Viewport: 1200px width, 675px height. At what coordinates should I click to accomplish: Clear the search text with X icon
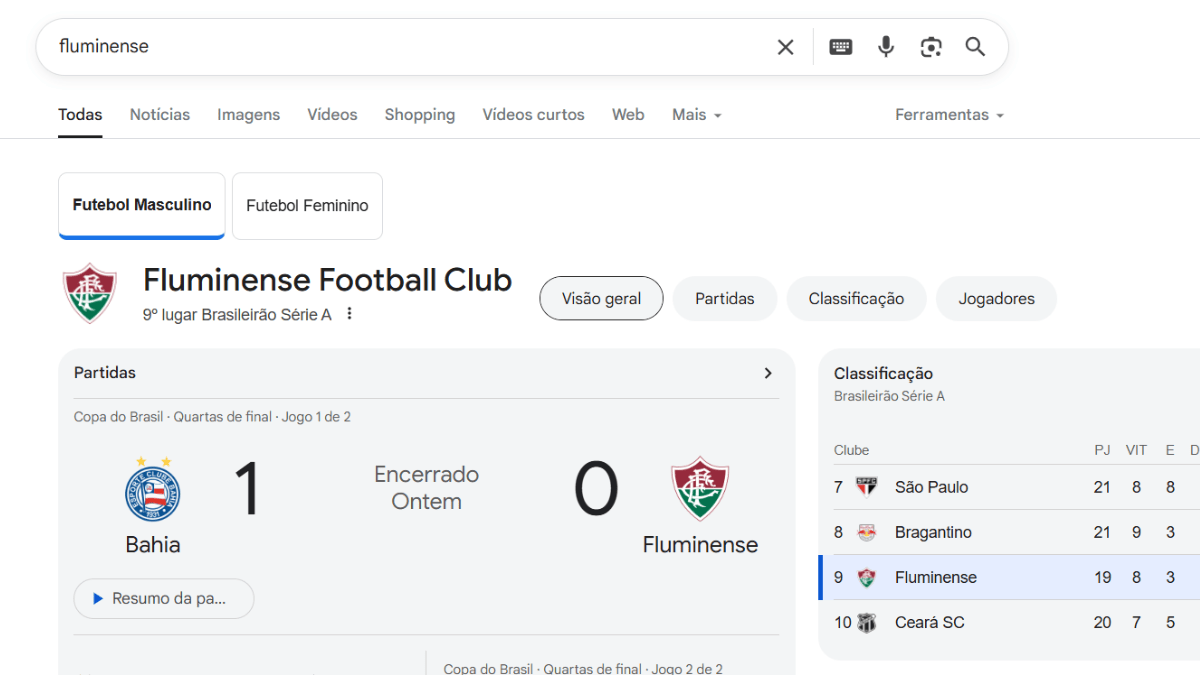tap(785, 47)
